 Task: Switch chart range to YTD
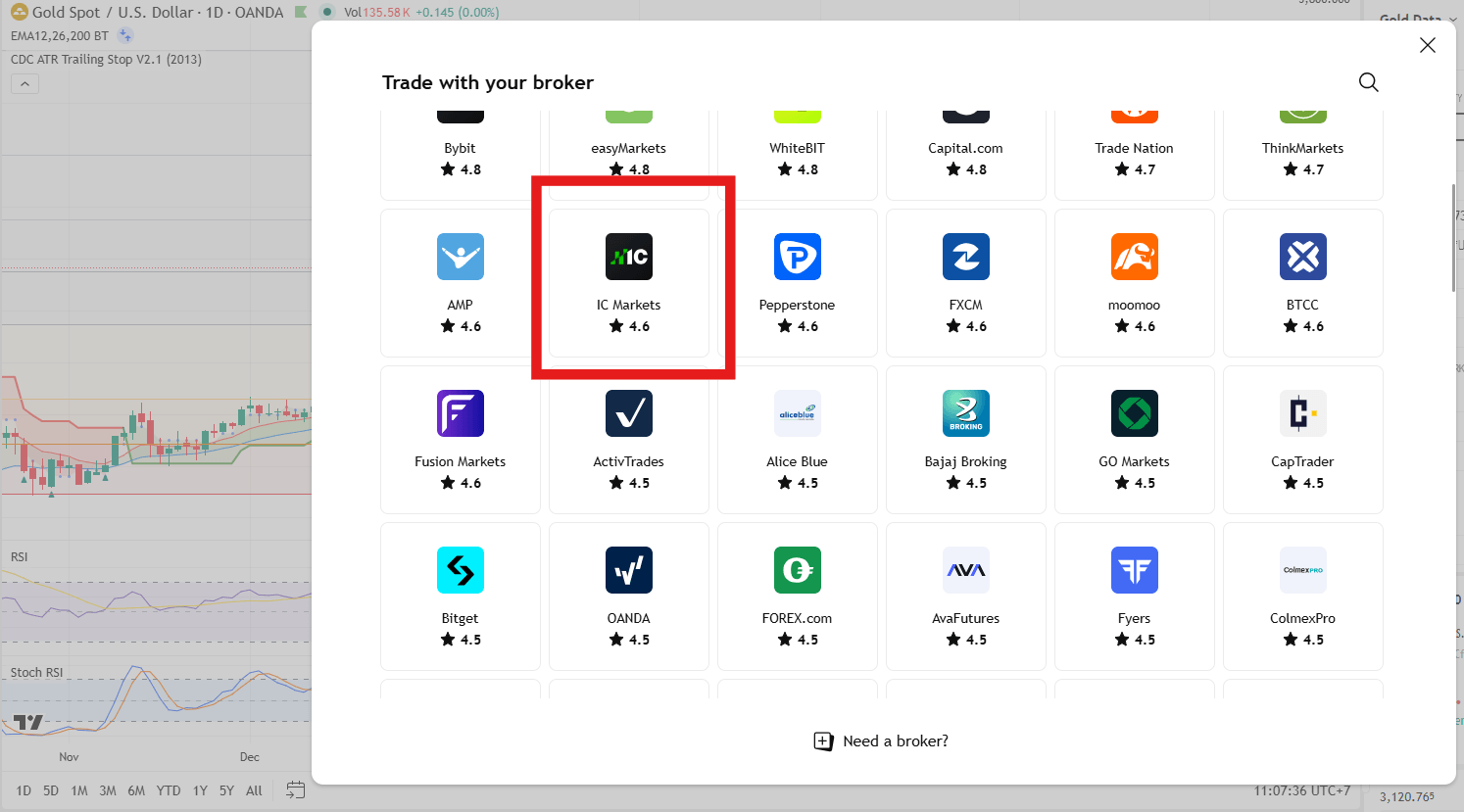169,790
